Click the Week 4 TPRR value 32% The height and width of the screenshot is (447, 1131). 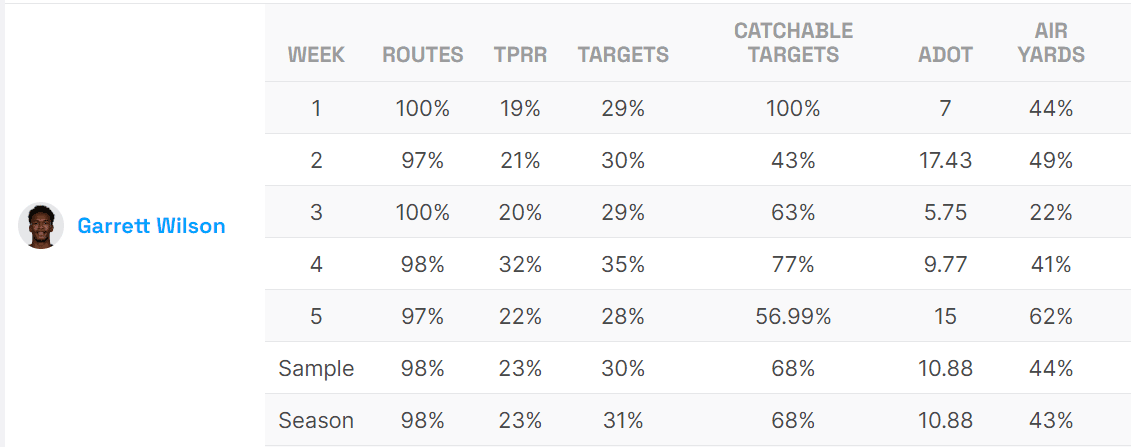pos(520,264)
